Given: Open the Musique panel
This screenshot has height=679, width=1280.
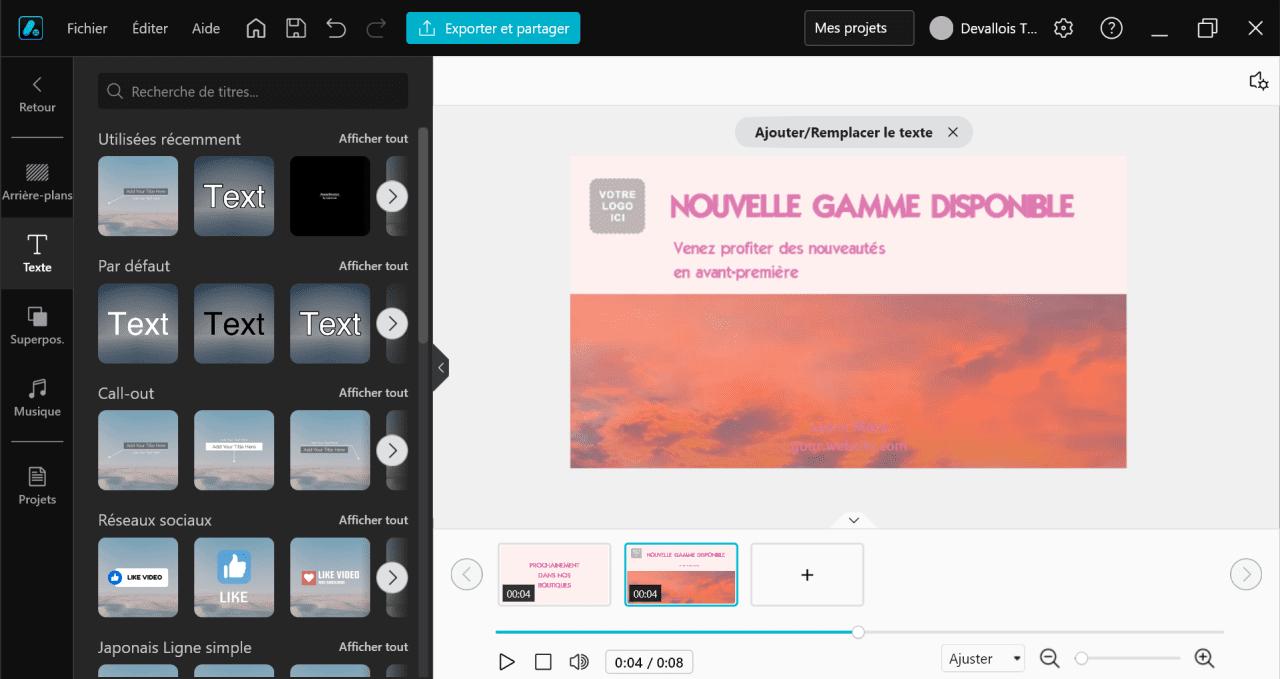Looking at the screenshot, I should pos(37,398).
